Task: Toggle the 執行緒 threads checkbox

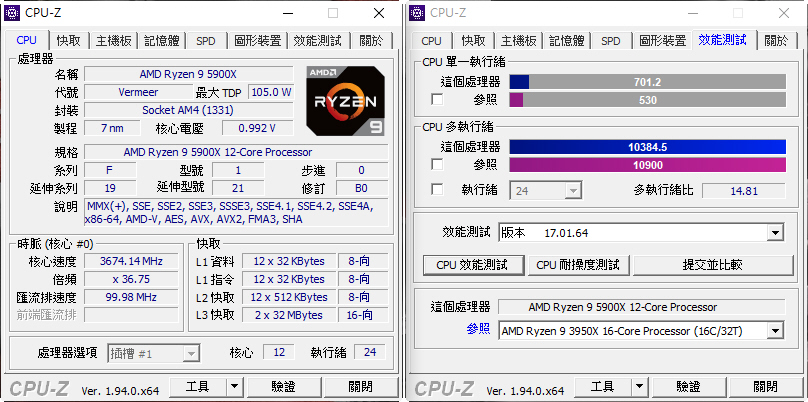Action: click(437, 190)
